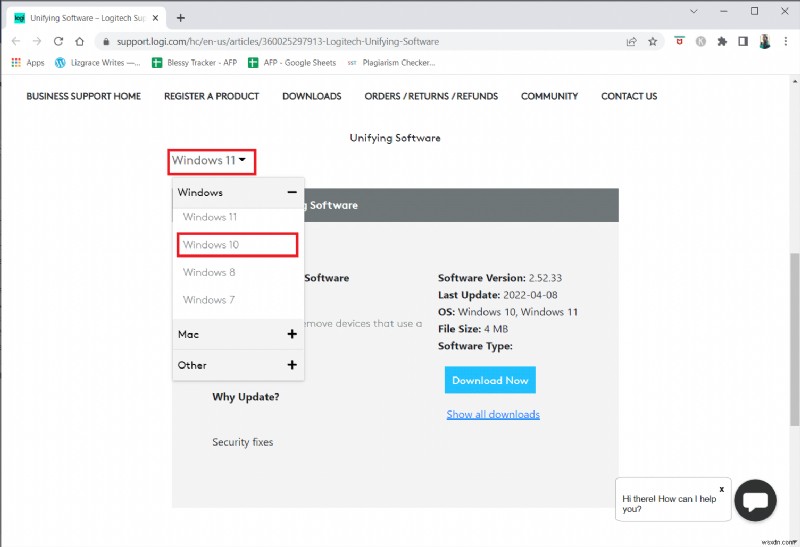Open the Windows 11 OS dropdown
Image resolution: width=800 pixels, height=547 pixels.
click(x=211, y=161)
